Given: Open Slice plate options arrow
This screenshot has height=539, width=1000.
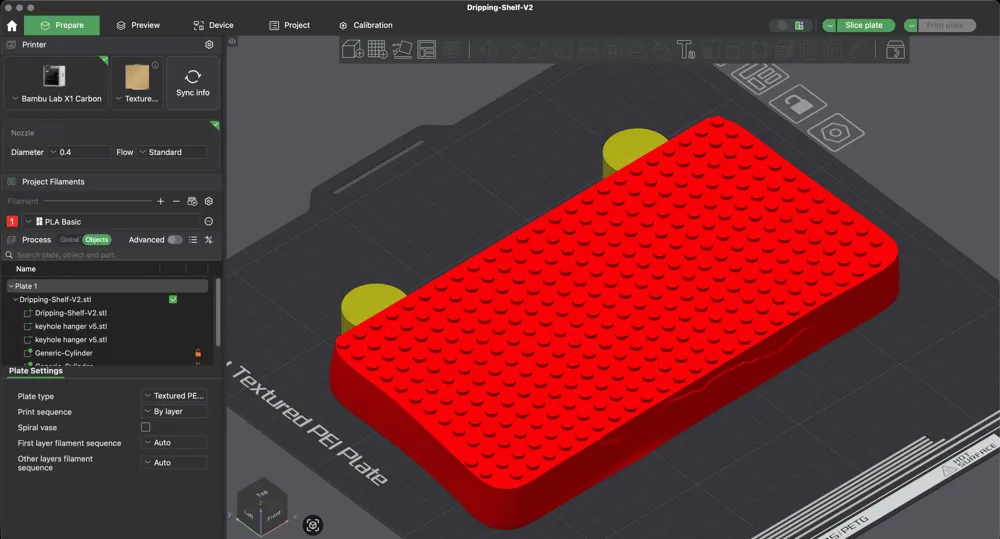Looking at the screenshot, I should 829,26.
